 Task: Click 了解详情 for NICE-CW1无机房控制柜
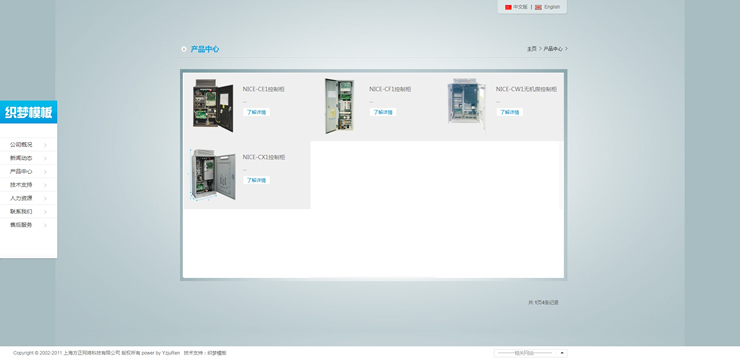tap(509, 112)
